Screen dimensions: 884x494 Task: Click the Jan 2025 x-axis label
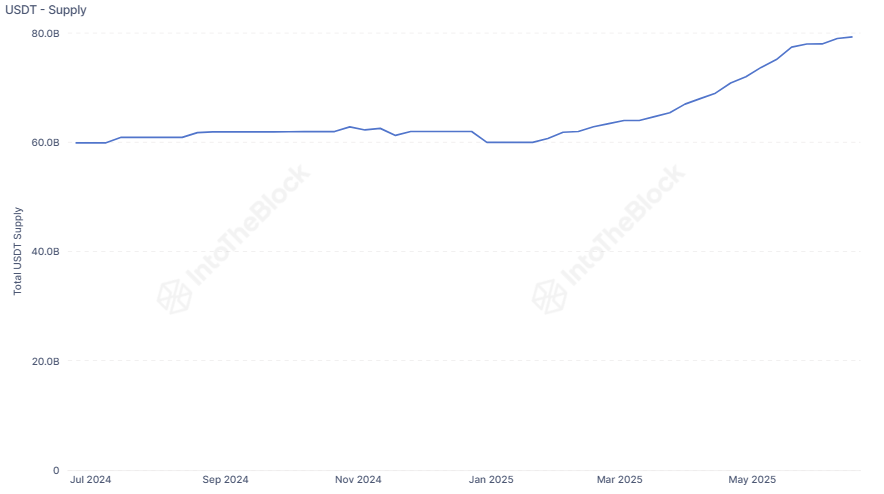pos(491,480)
